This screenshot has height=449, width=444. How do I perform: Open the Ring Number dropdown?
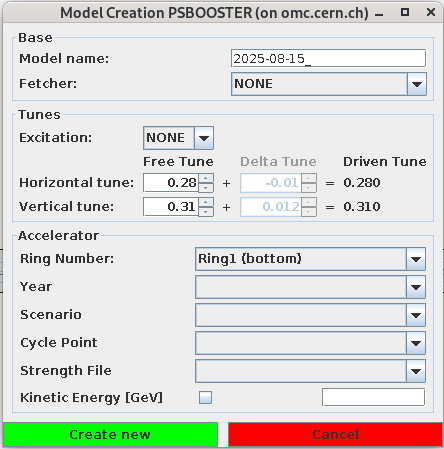(310, 259)
